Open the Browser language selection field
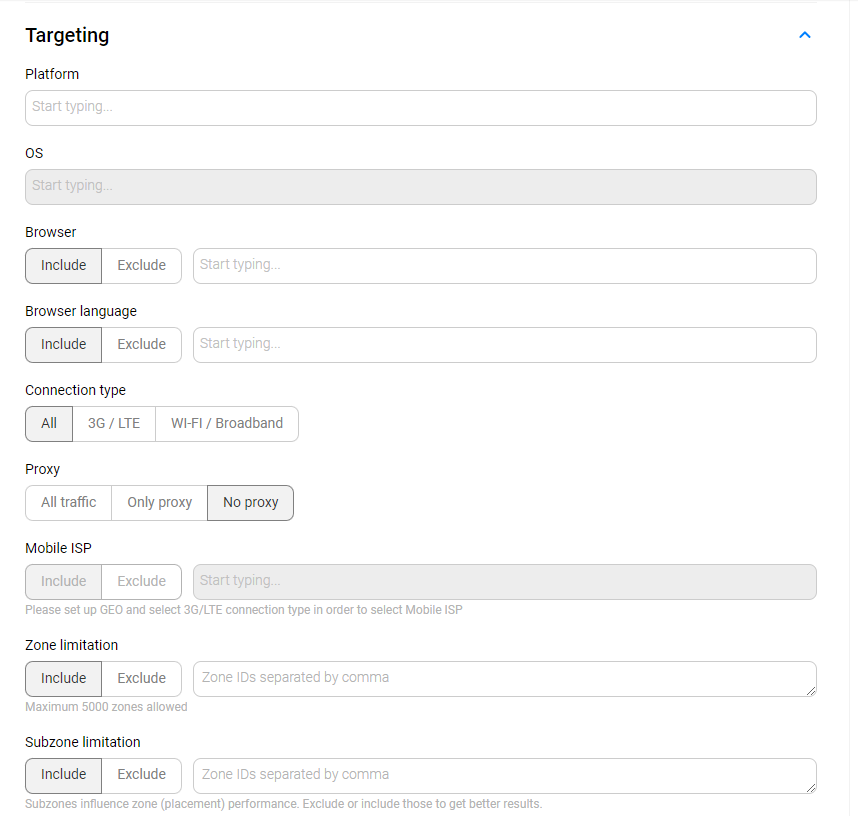858x816 pixels. point(504,345)
